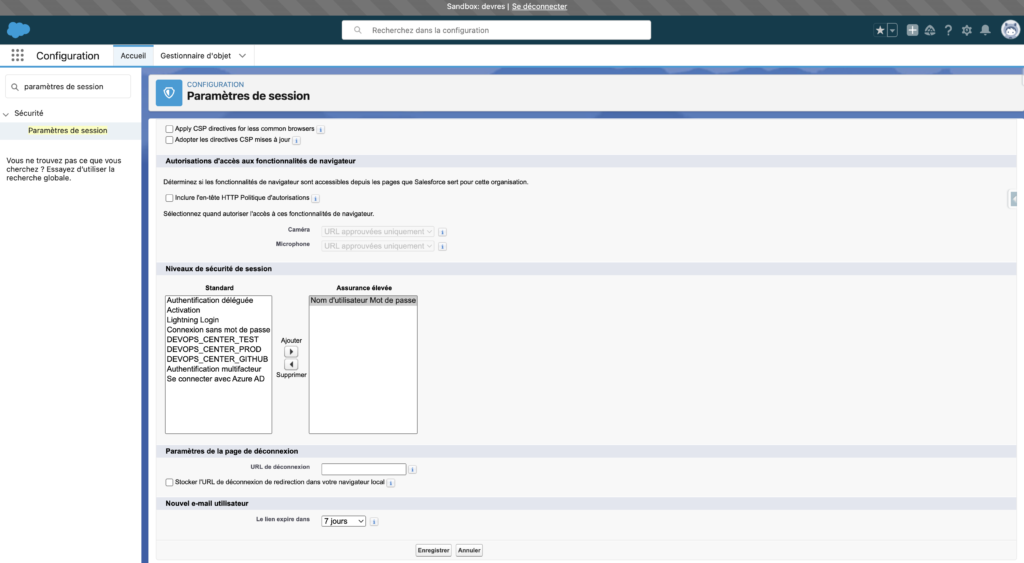Open the Help question mark icon

[948, 30]
